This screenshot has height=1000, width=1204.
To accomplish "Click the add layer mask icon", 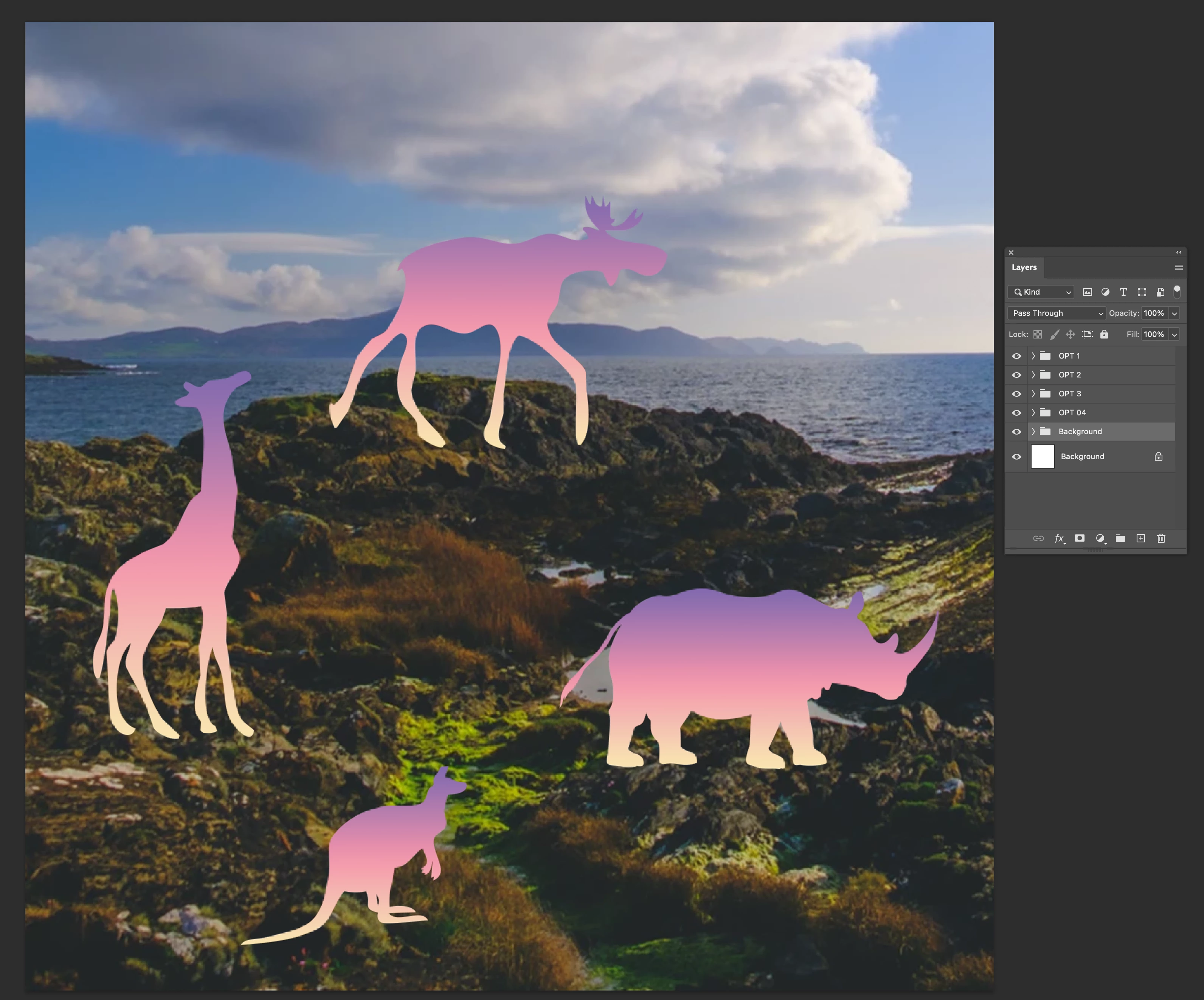I will (1080, 538).
